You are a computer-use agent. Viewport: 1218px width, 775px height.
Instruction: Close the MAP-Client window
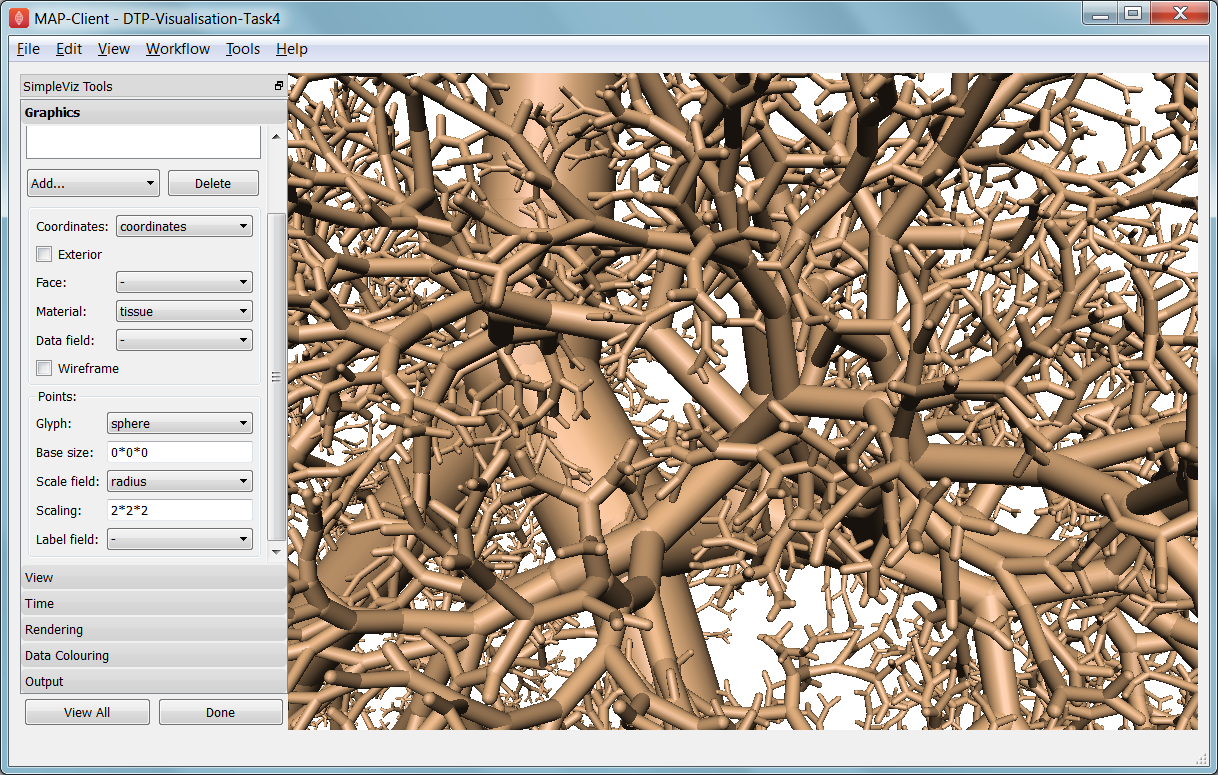pos(1178,14)
